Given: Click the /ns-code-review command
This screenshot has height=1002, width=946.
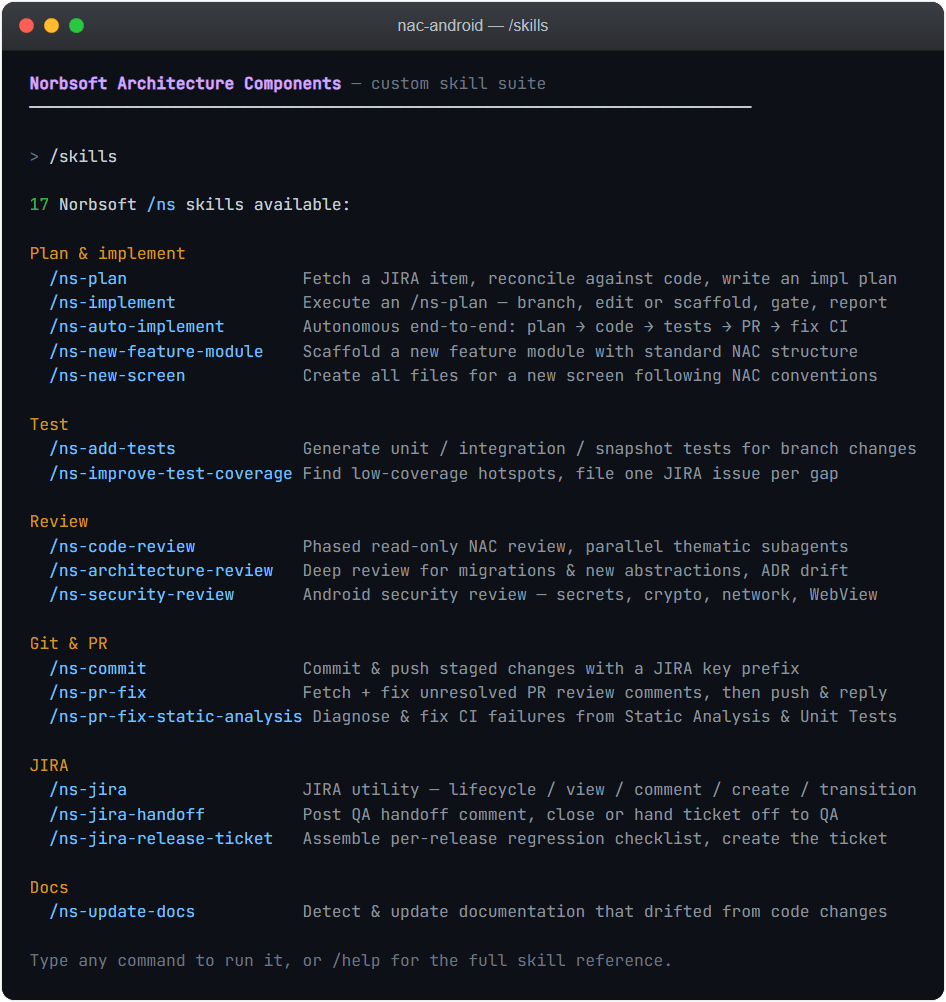Looking at the screenshot, I should 122,546.
